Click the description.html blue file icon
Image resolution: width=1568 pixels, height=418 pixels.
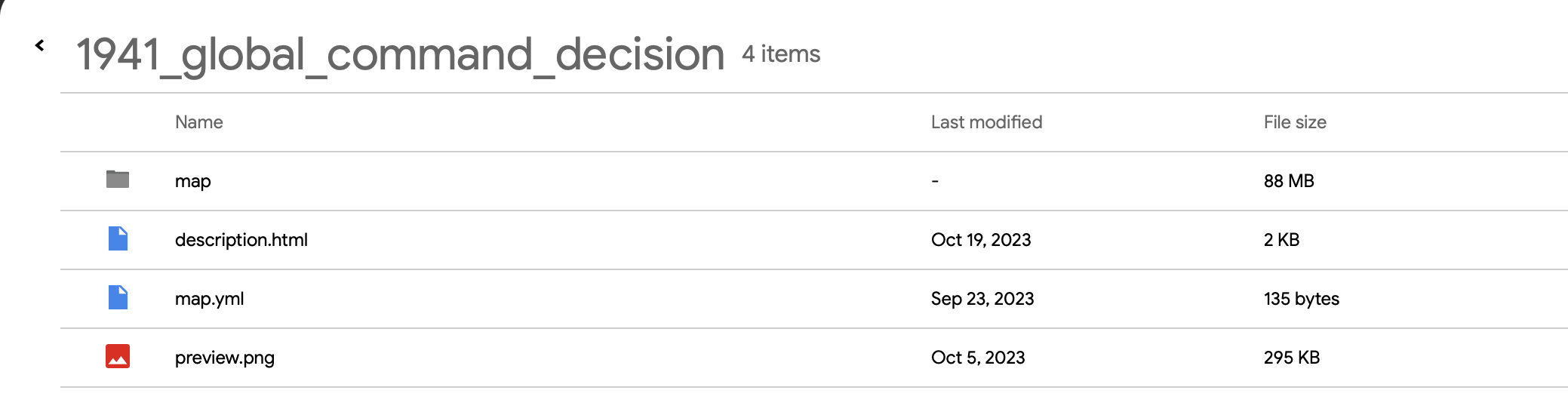(118, 238)
